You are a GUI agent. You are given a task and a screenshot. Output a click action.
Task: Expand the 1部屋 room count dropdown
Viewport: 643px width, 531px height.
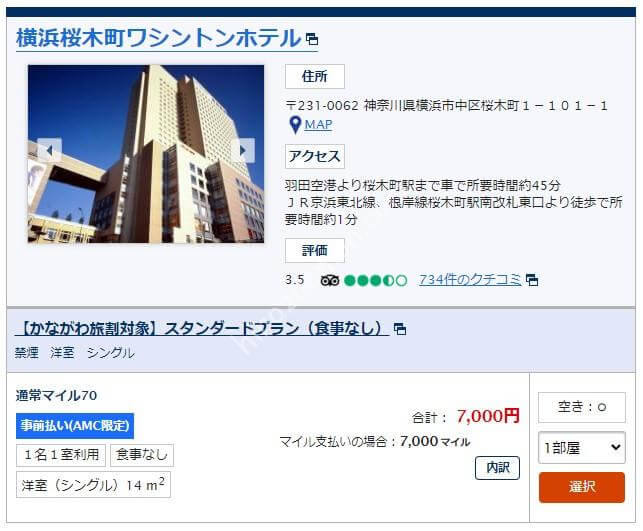[x=582, y=448]
